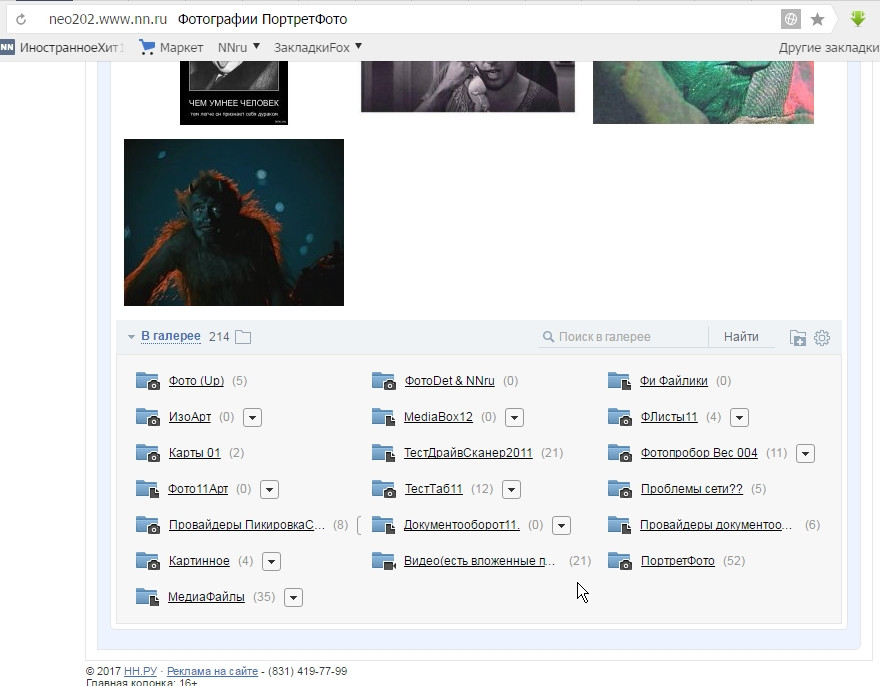Click folder icon of Картинное

(148, 560)
